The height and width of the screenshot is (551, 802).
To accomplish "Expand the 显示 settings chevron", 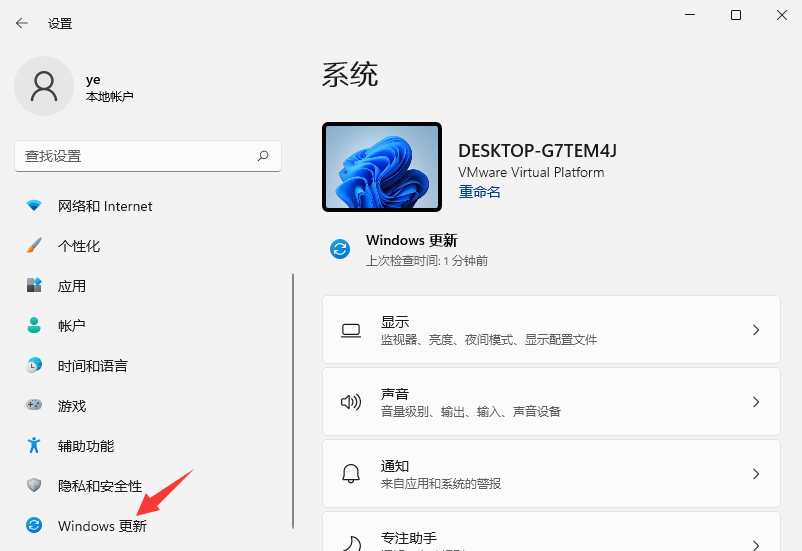I will coord(755,330).
